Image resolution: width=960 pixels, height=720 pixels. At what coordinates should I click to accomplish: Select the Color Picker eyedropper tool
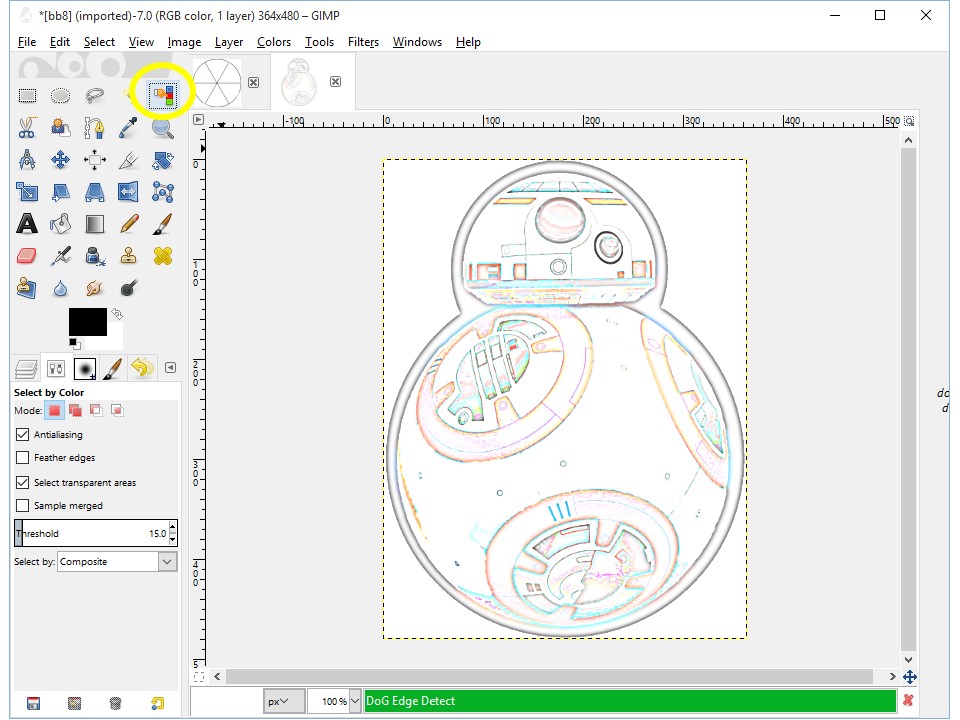[x=128, y=128]
